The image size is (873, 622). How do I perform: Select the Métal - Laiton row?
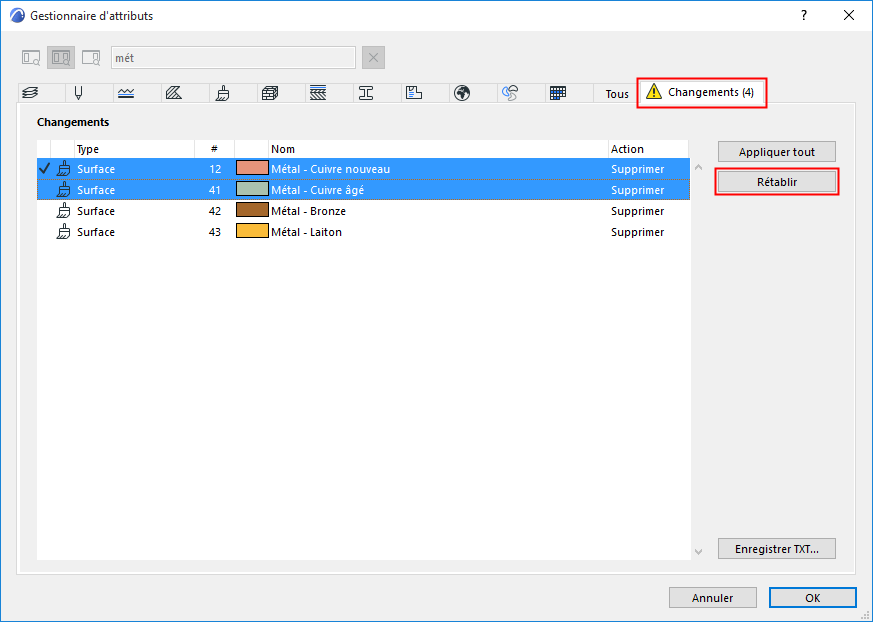point(363,232)
